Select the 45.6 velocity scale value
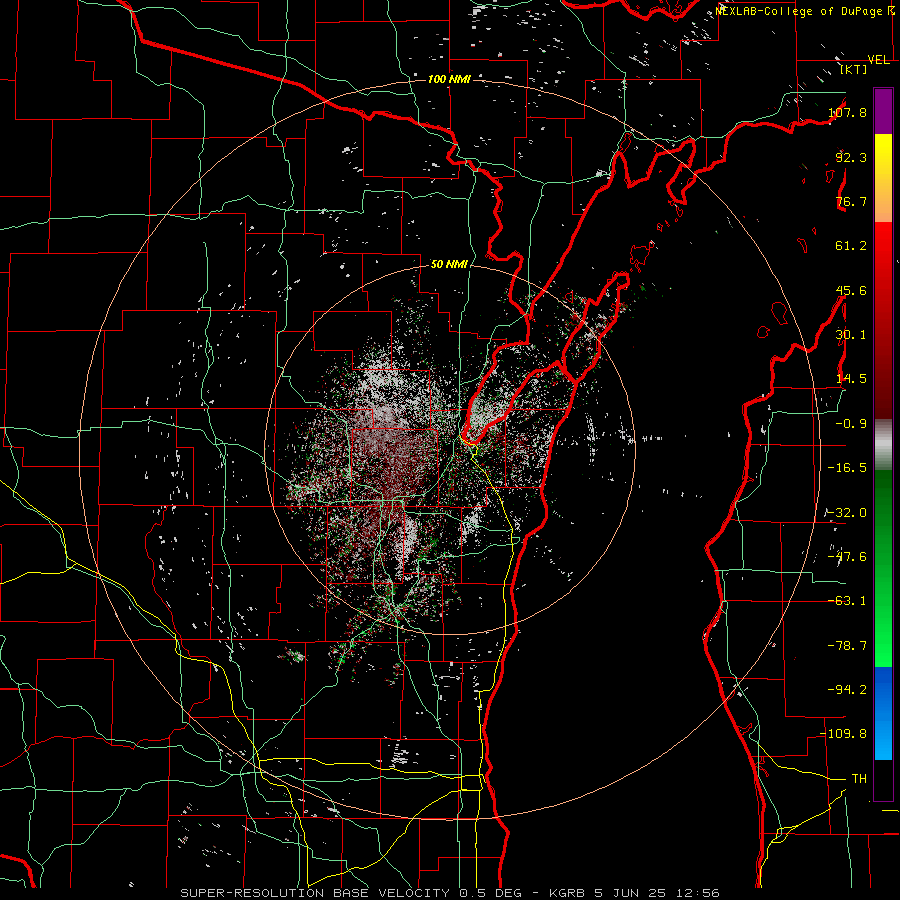 click(851, 290)
